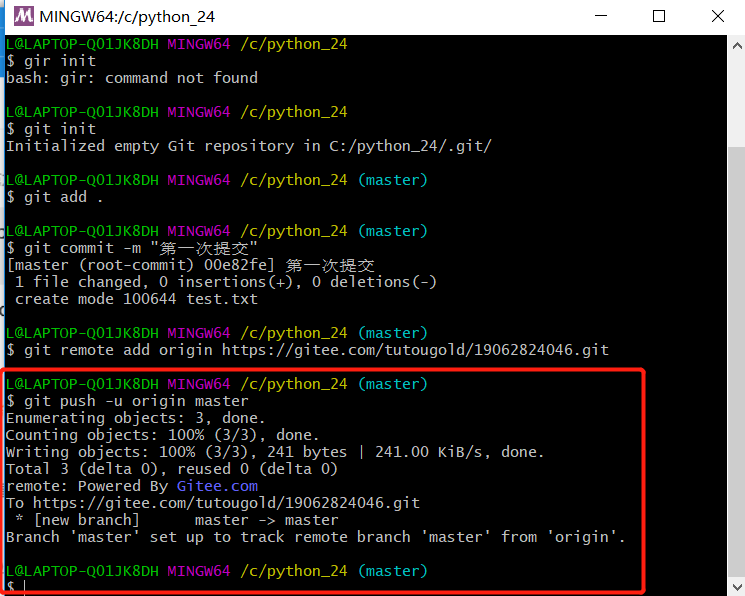Click the first prompt line without '(master)'

tap(176, 44)
